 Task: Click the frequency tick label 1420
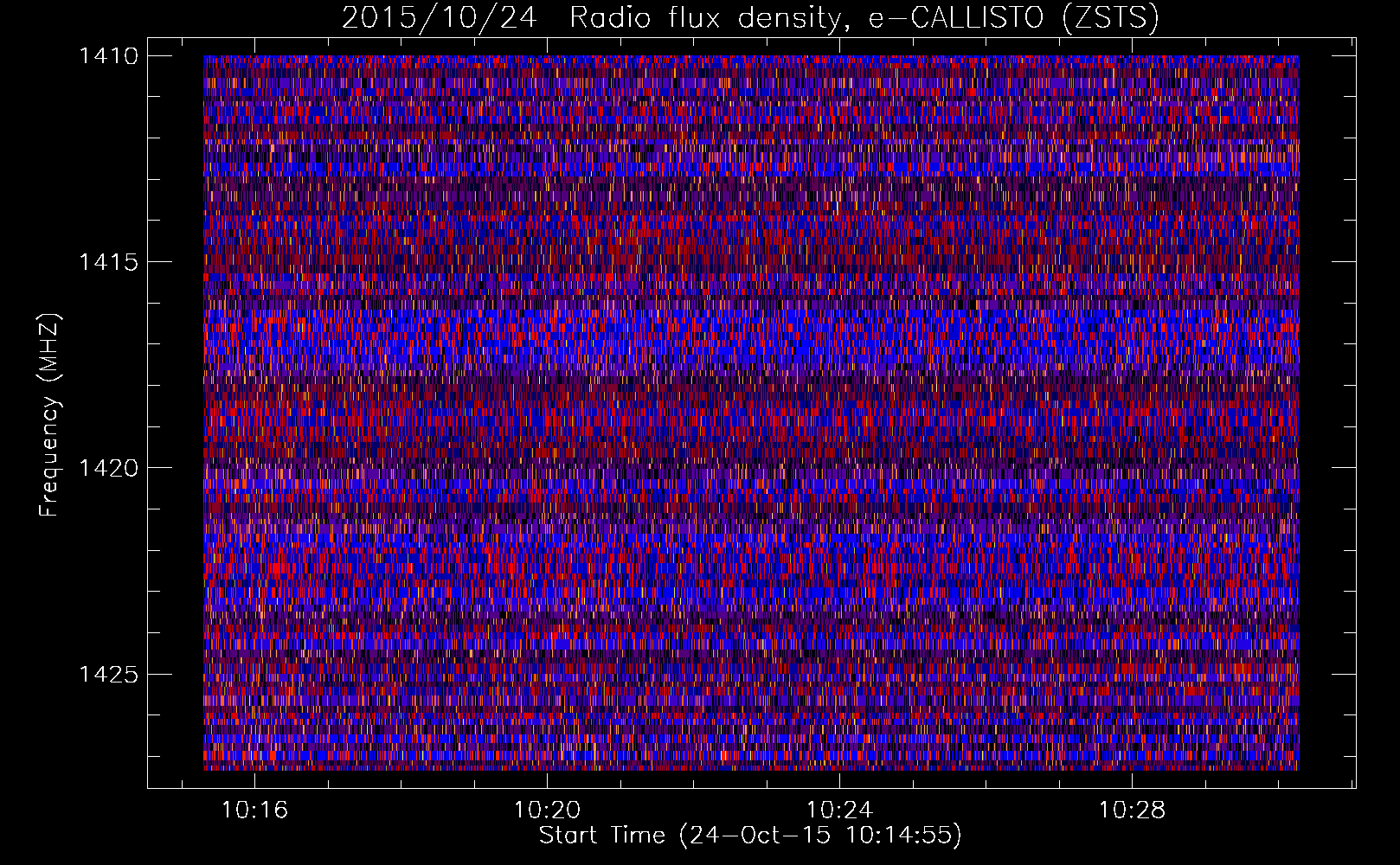point(108,468)
